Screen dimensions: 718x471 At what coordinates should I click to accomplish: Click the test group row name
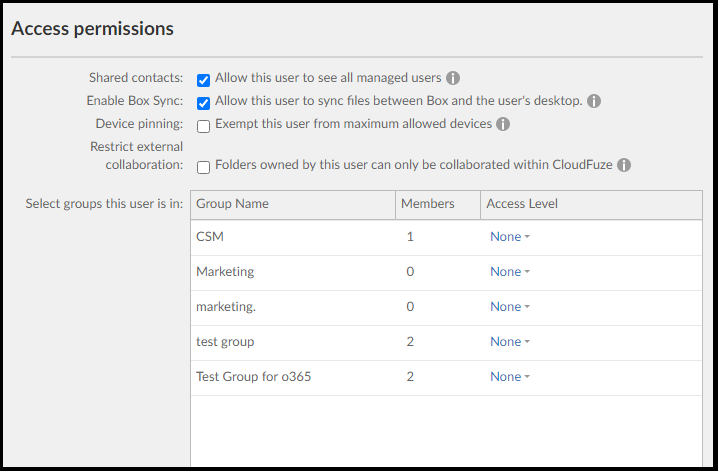click(225, 342)
